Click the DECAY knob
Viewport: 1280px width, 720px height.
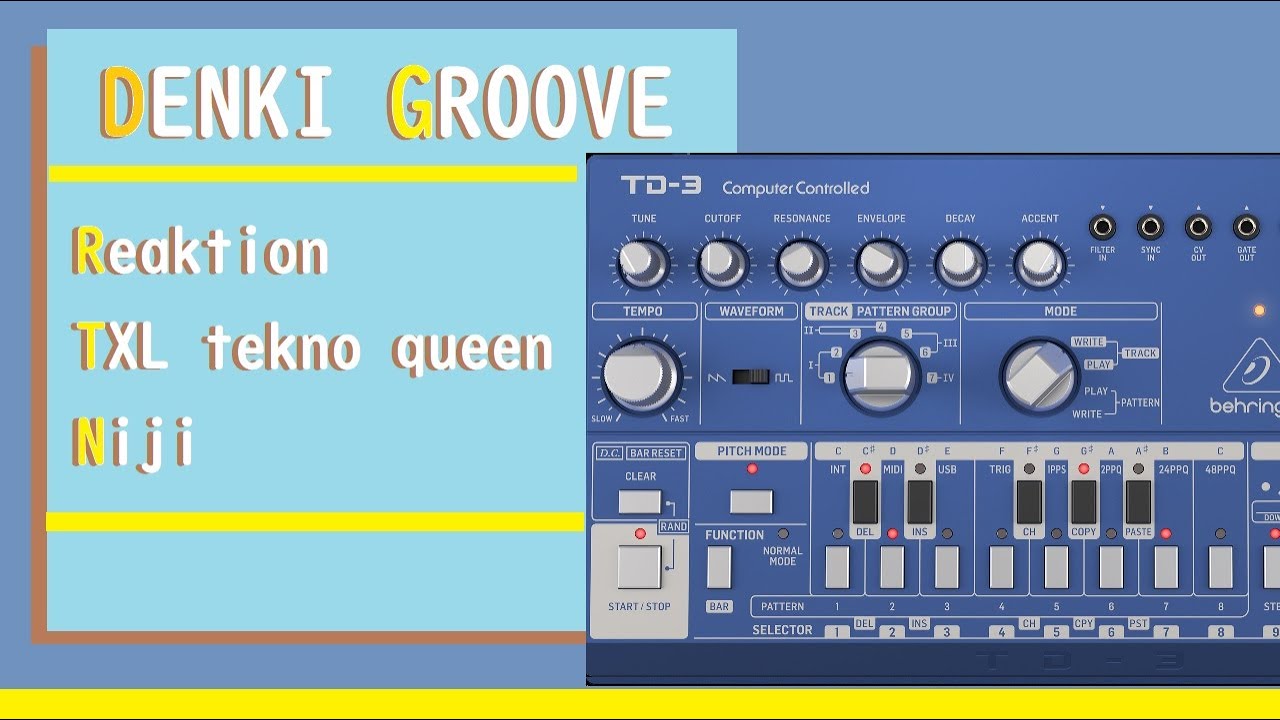(x=960, y=264)
